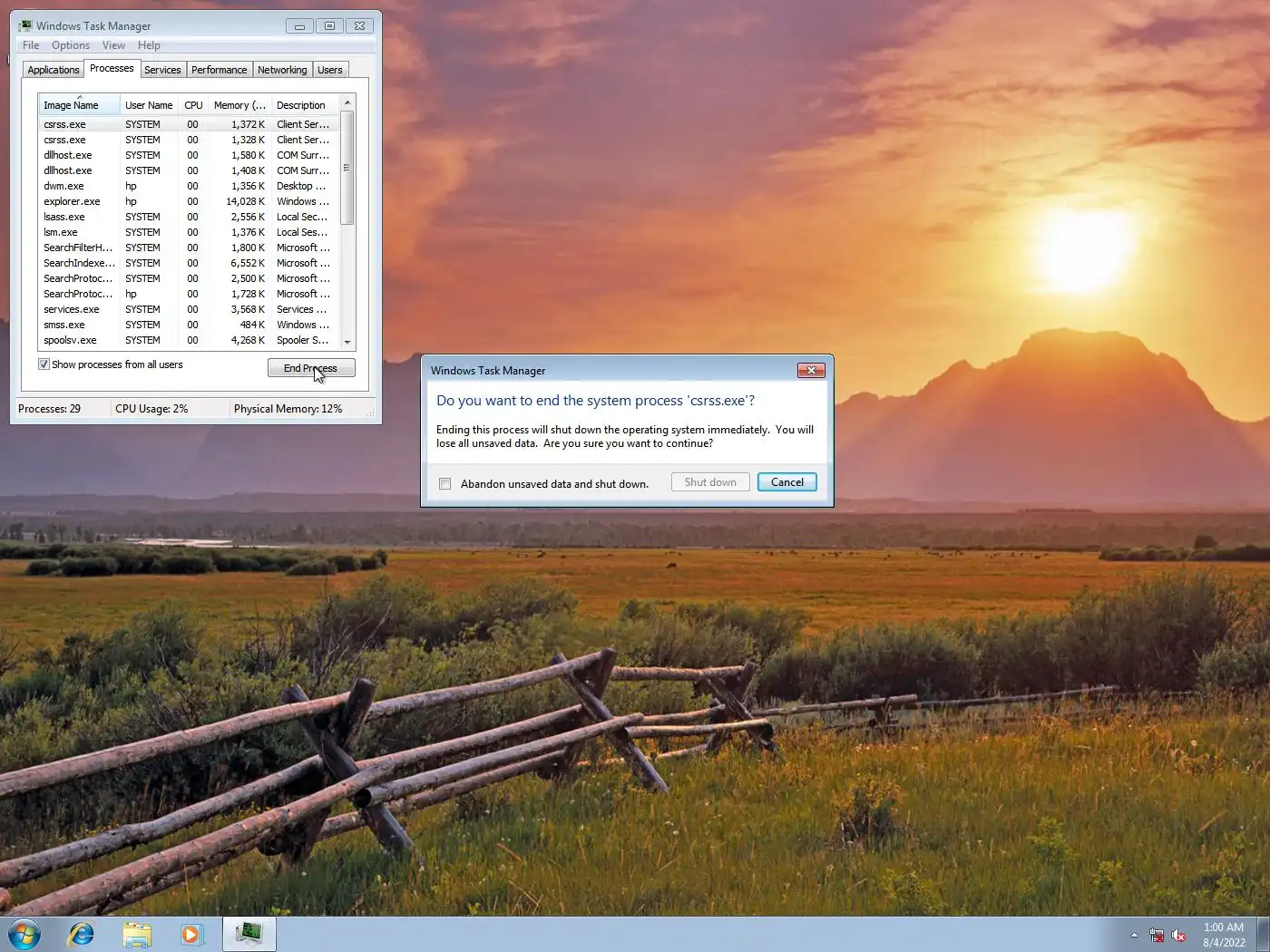Click scroll up arrow in process list
This screenshot has height=952, width=1270.
pos(347,102)
